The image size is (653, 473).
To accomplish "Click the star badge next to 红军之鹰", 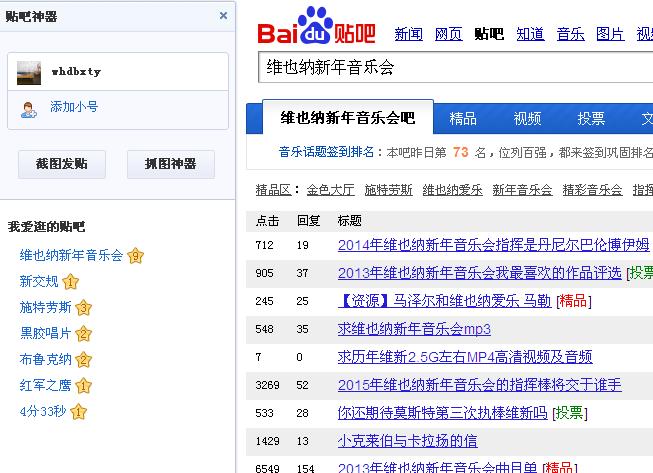I will pyautogui.click(x=84, y=386).
